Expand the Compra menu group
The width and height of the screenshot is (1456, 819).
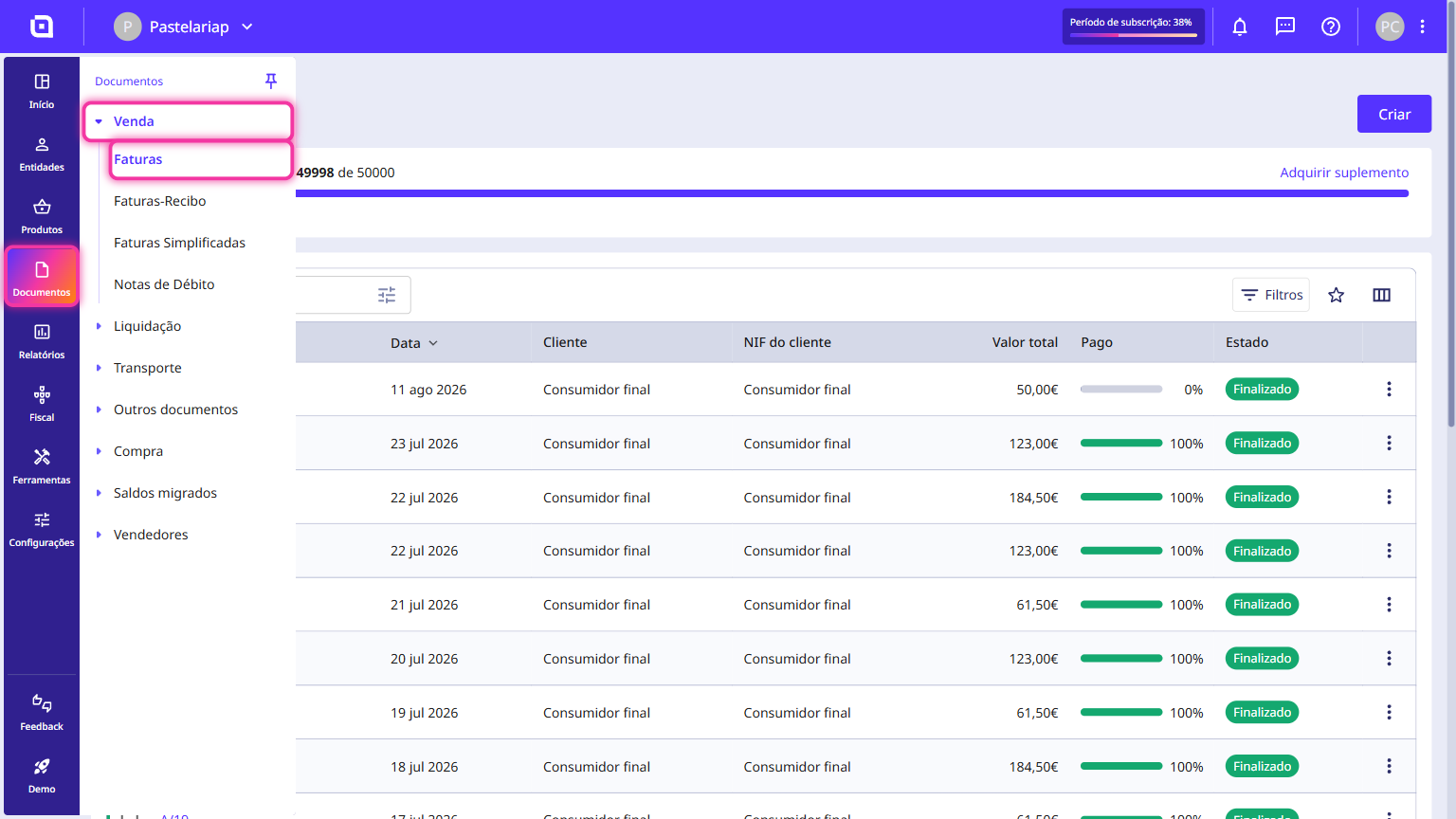(189, 451)
